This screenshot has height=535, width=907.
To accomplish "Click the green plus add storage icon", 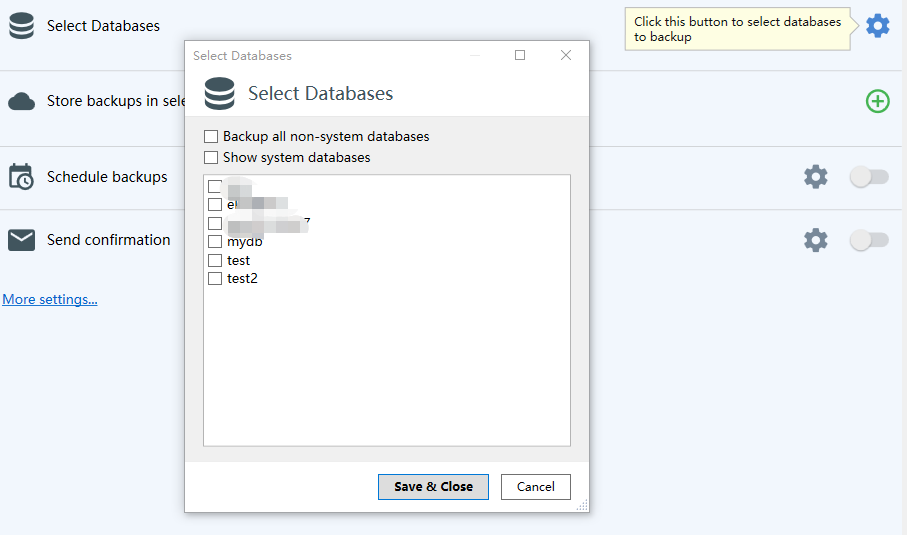I will coord(877,100).
